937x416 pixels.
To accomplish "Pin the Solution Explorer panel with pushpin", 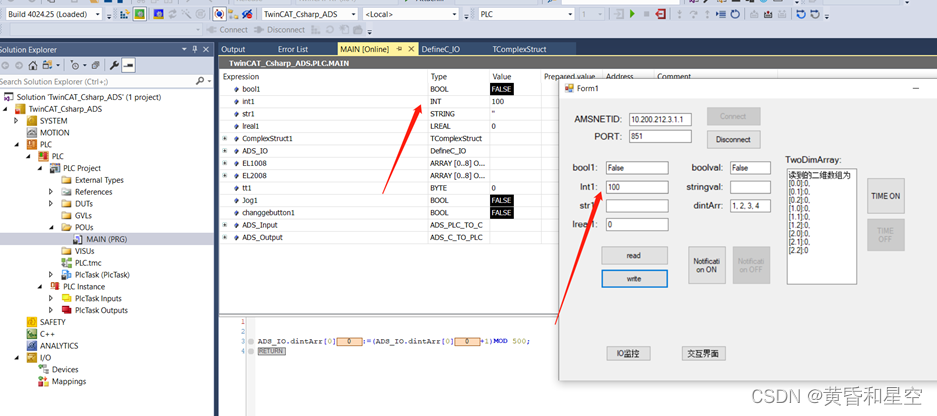I will [x=195, y=50].
